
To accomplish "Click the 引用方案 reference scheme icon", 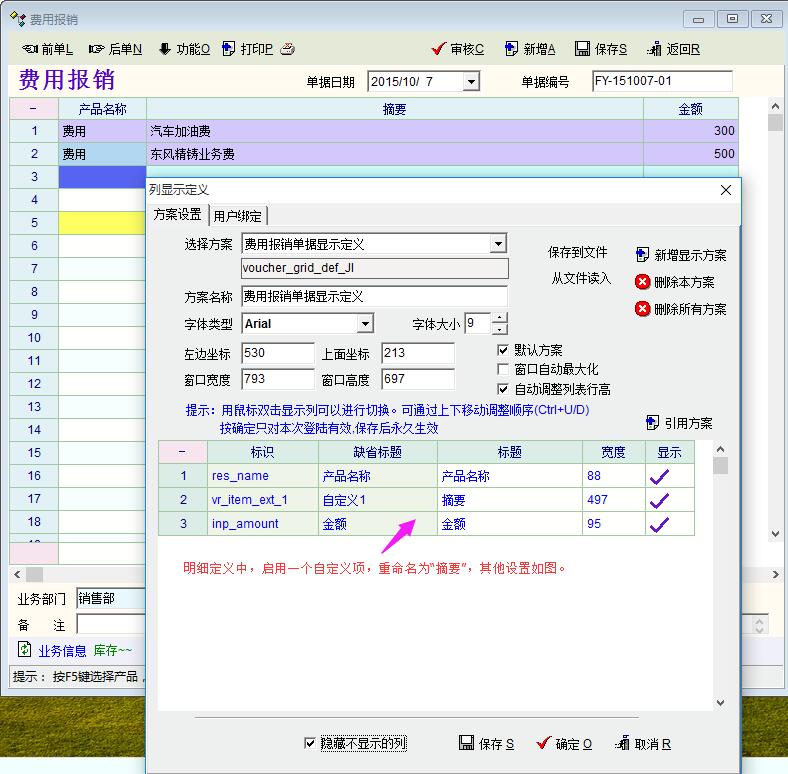I will [x=653, y=423].
